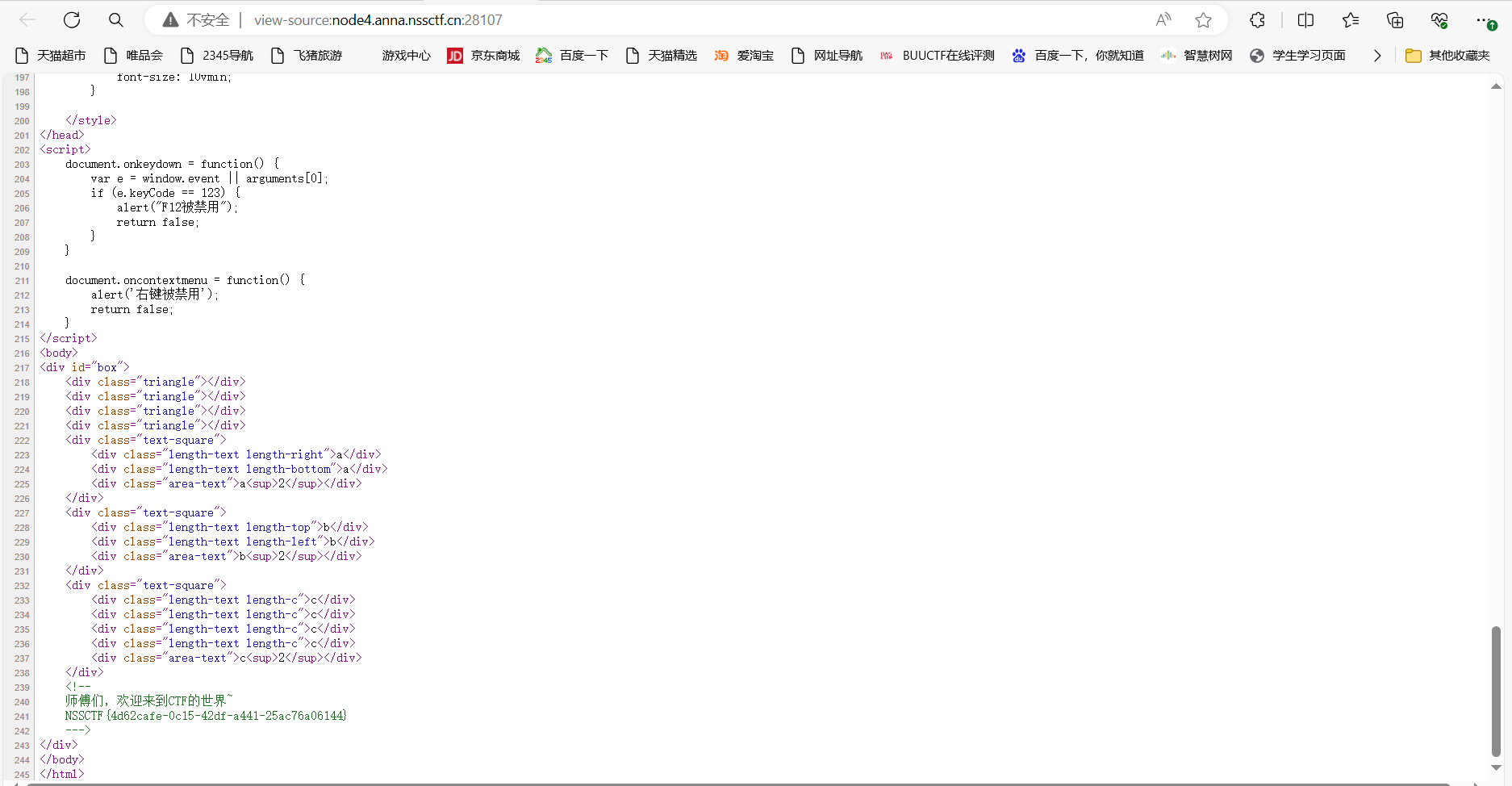The width and height of the screenshot is (1512, 786).
Task: Click the length-bottom div source line
Action: [x=240, y=469]
